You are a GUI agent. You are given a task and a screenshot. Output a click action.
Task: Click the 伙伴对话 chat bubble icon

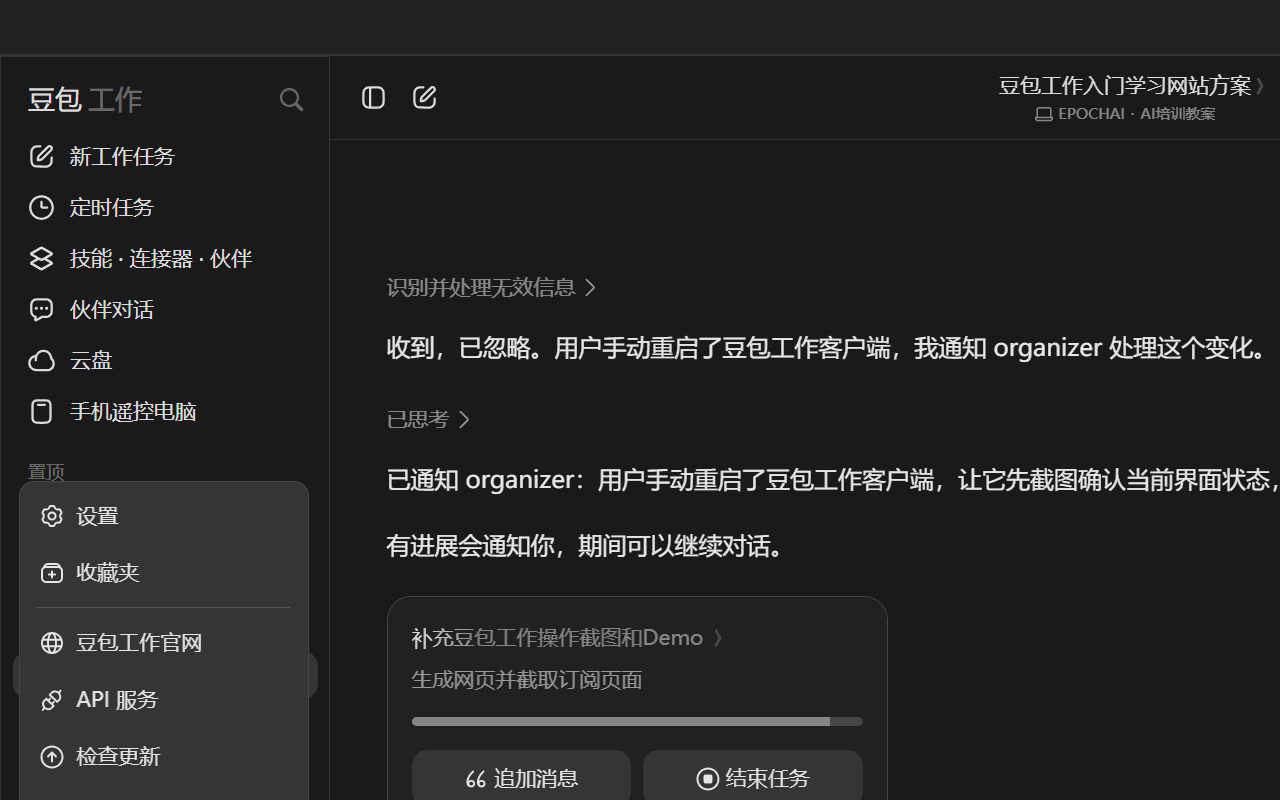[x=41, y=310]
